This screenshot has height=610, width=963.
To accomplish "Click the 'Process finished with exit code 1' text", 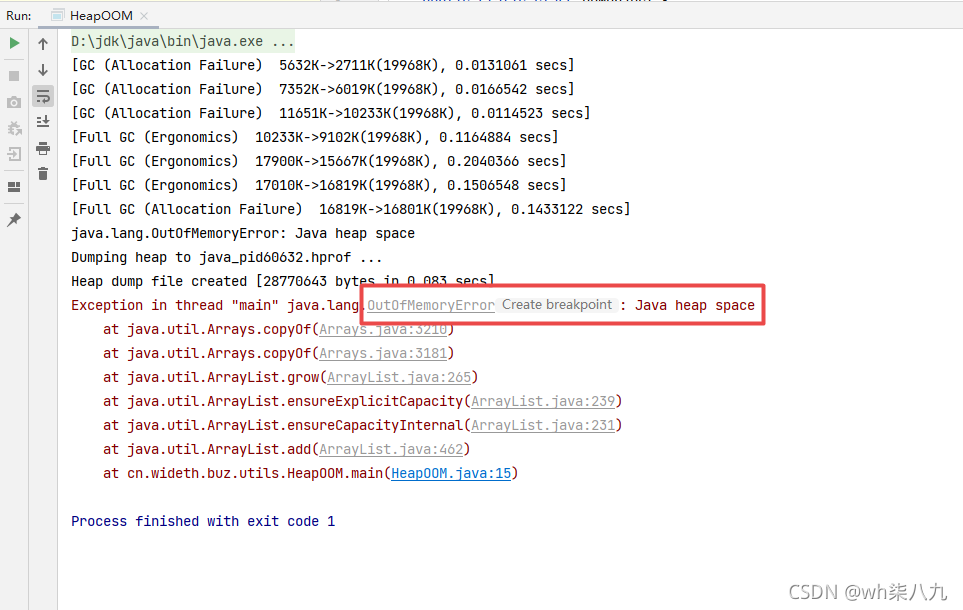I will tap(203, 521).
